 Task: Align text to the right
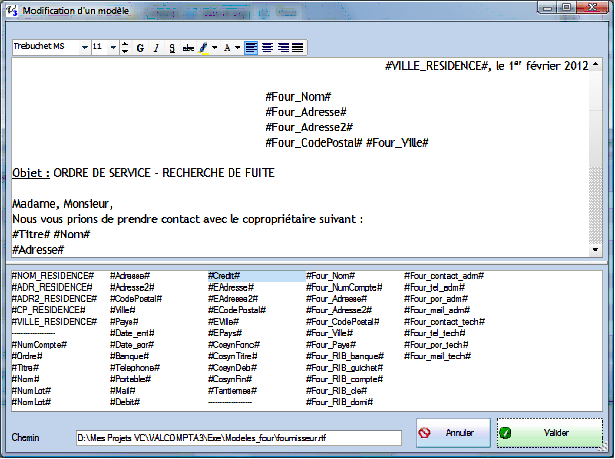coord(282,47)
